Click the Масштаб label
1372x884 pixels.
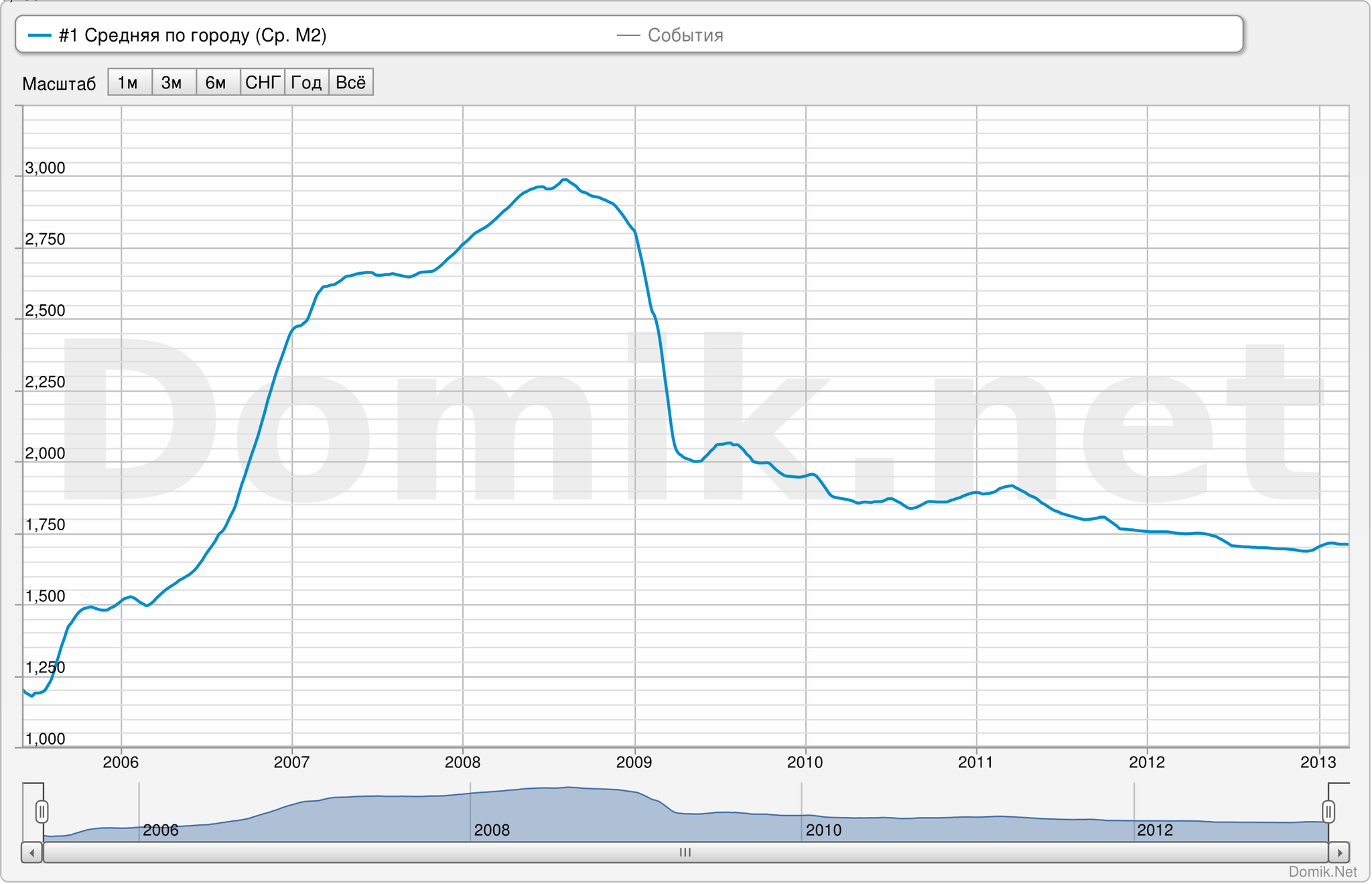click(x=59, y=84)
